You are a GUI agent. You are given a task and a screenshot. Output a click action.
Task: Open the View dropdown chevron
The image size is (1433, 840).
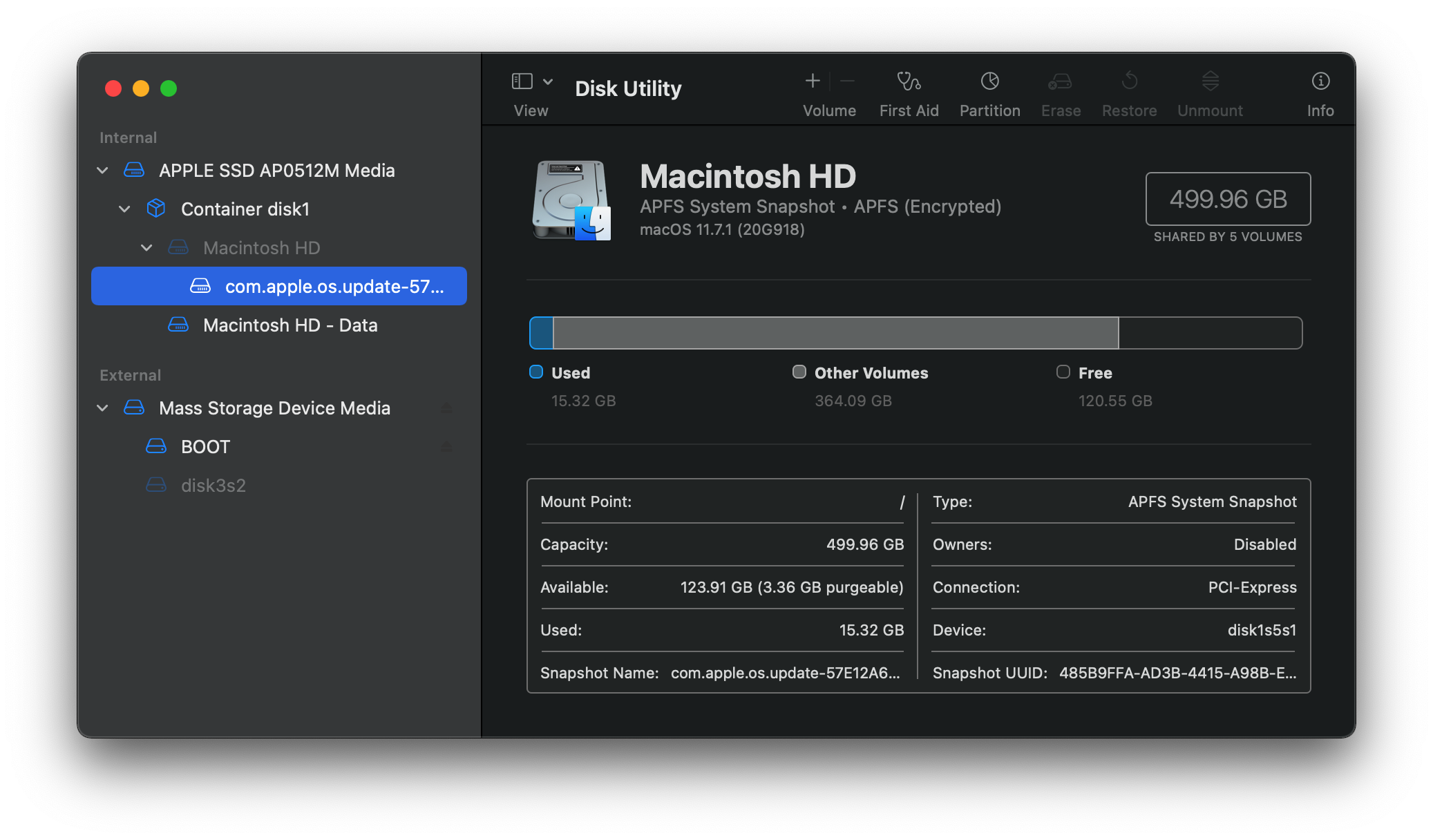[x=548, y=82]
